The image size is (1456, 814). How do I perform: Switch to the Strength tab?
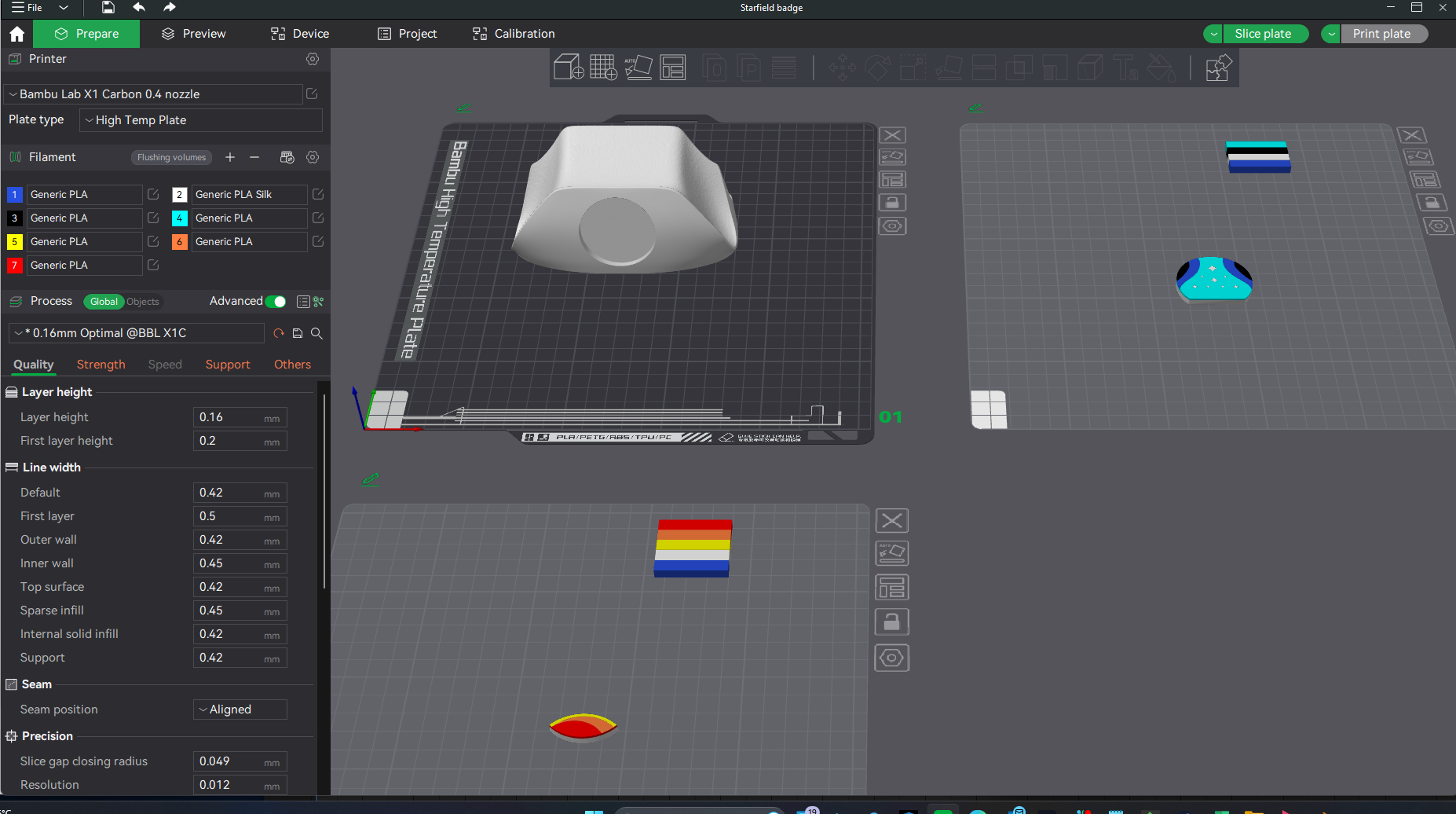click(x=101, y=365)
